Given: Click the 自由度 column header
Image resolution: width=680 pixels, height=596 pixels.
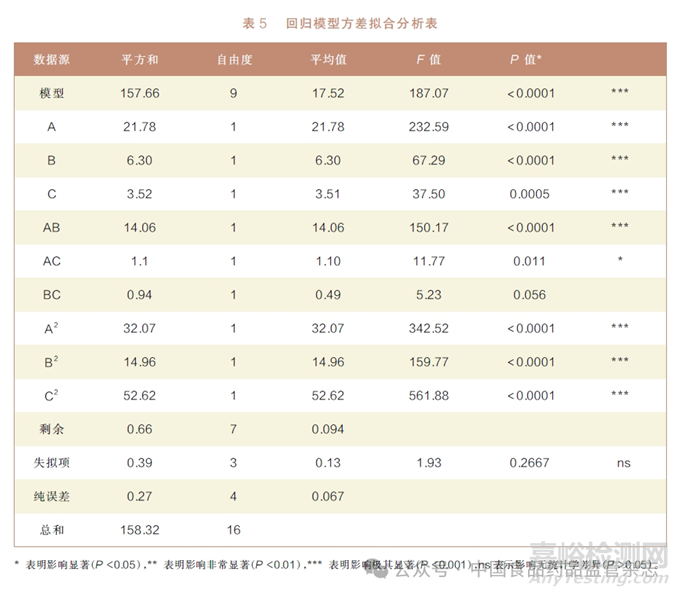Looking at the screenshot, I should pyautogui.click(x=234, y=60).
